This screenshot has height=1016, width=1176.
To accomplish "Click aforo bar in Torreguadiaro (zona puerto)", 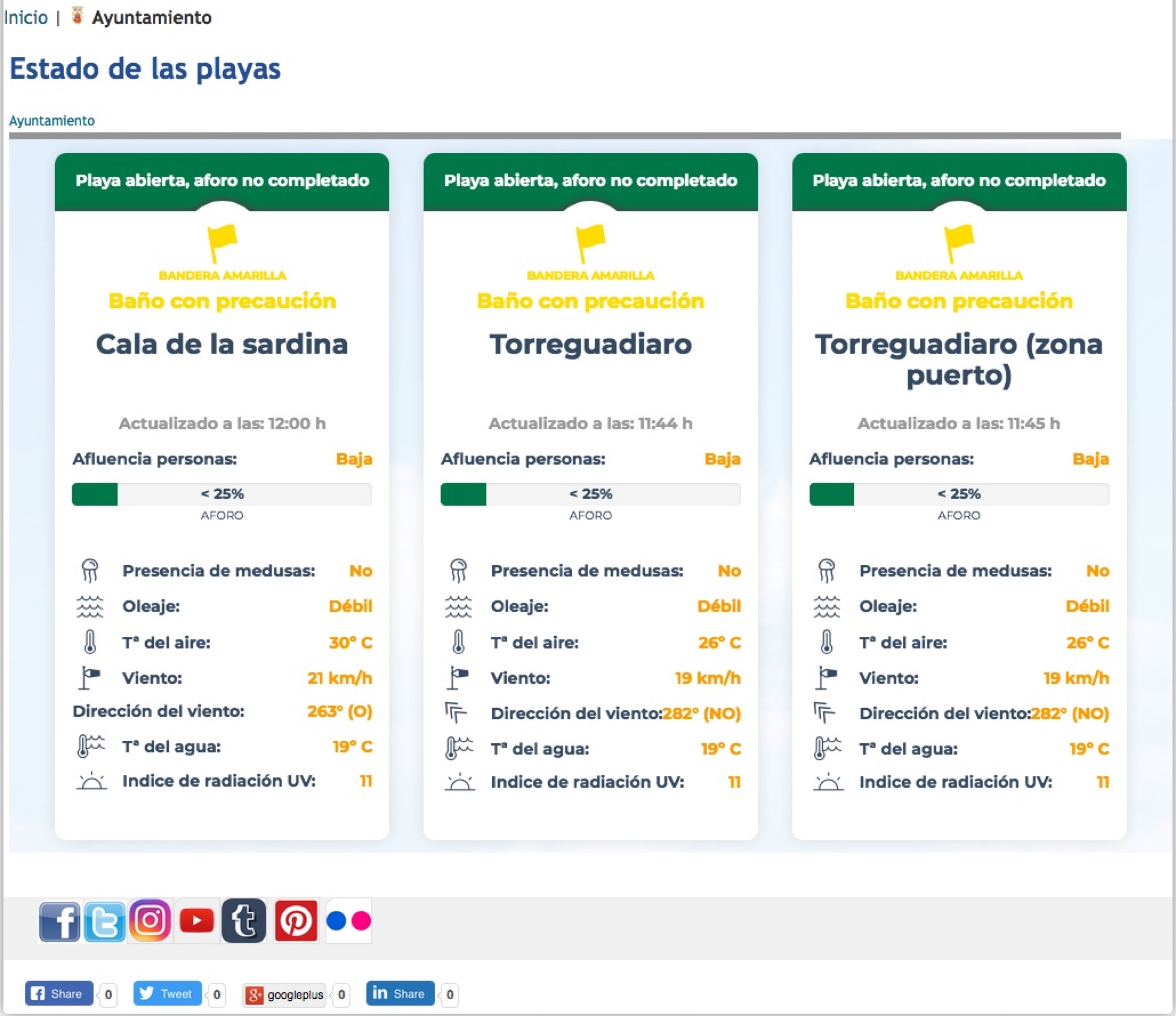I will click(x=959, y=494).
